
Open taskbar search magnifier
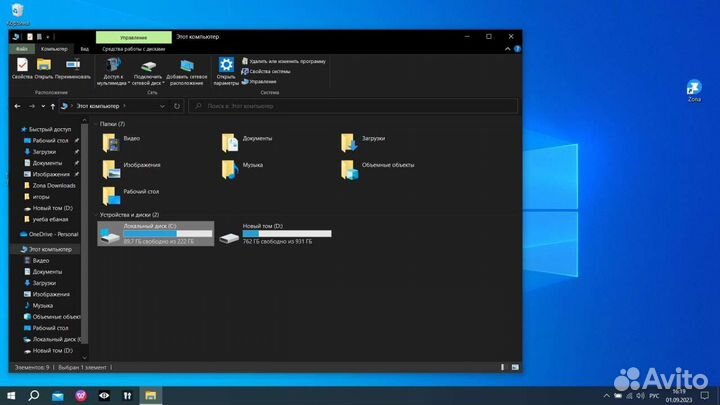click(x=34, y=395)
